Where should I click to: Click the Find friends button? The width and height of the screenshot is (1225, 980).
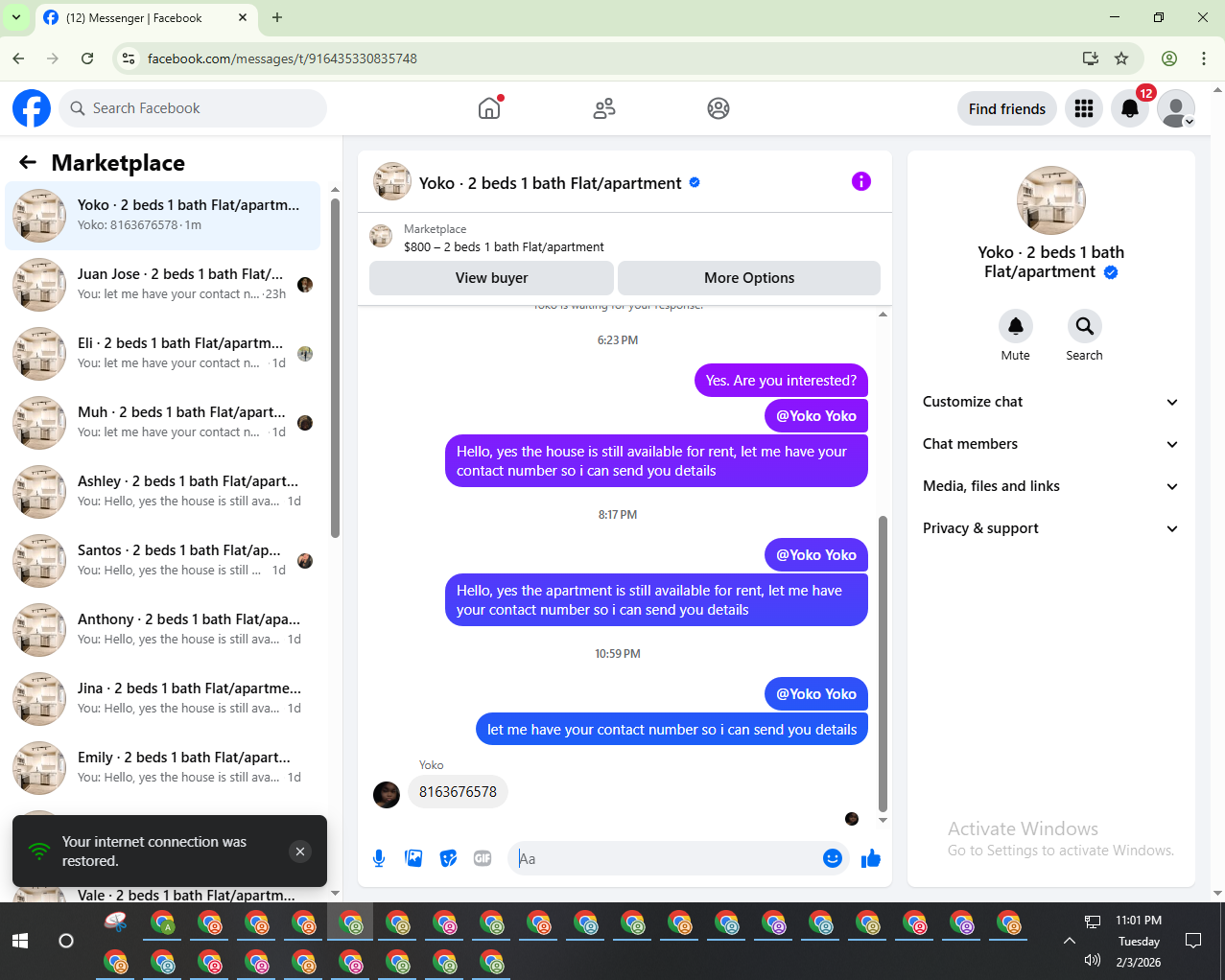coord(1007,108)
